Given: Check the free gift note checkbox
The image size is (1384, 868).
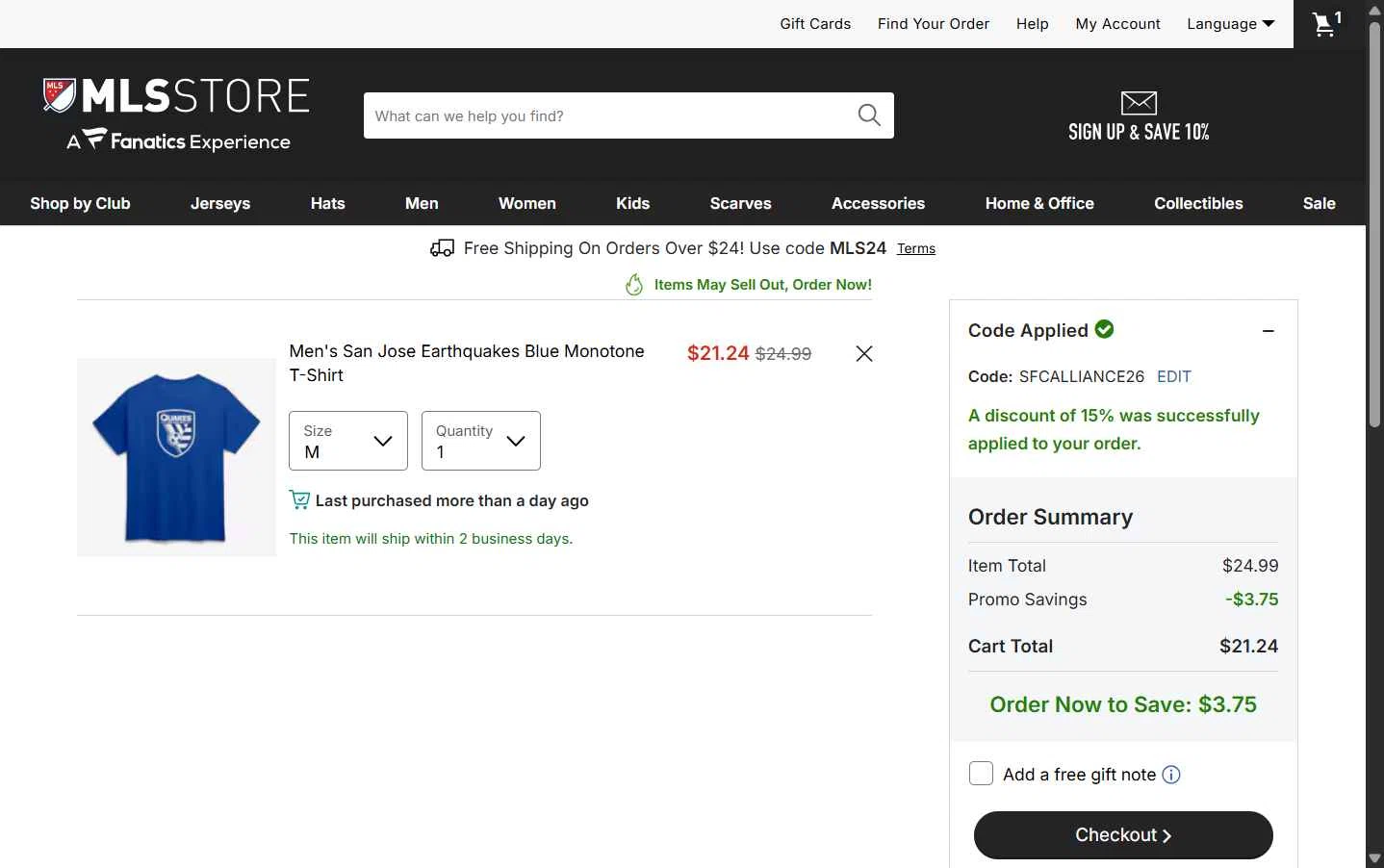Looking at the screenshot, I should [981, 774].
